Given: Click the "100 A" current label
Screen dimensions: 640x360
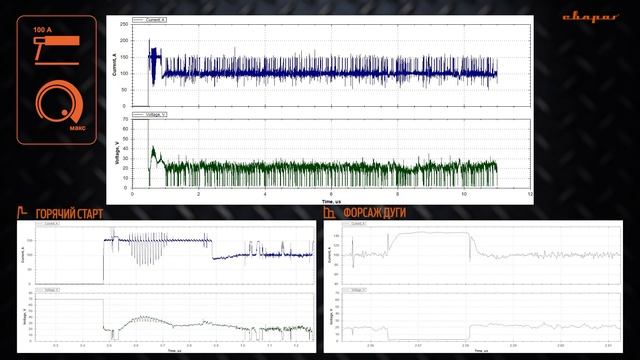Looking at the screenshot, I should (x=42, y=30).
